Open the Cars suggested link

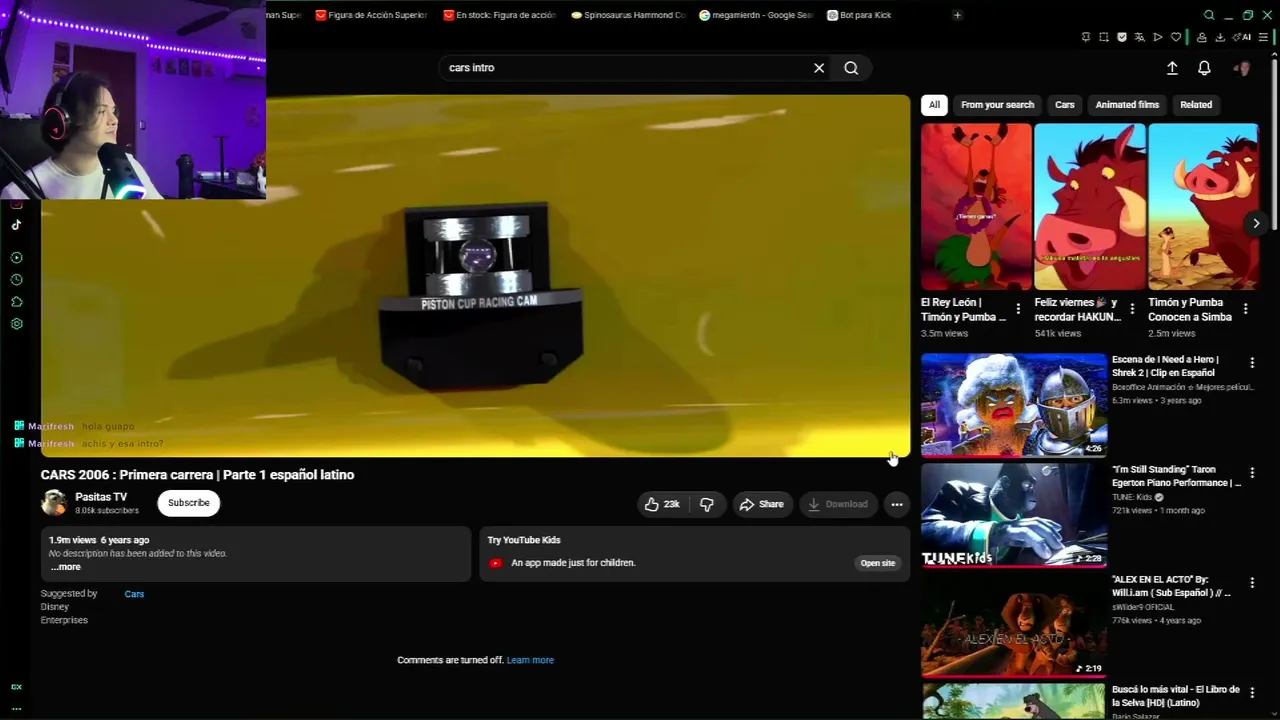pyautogui.click(x=134, y=594)
